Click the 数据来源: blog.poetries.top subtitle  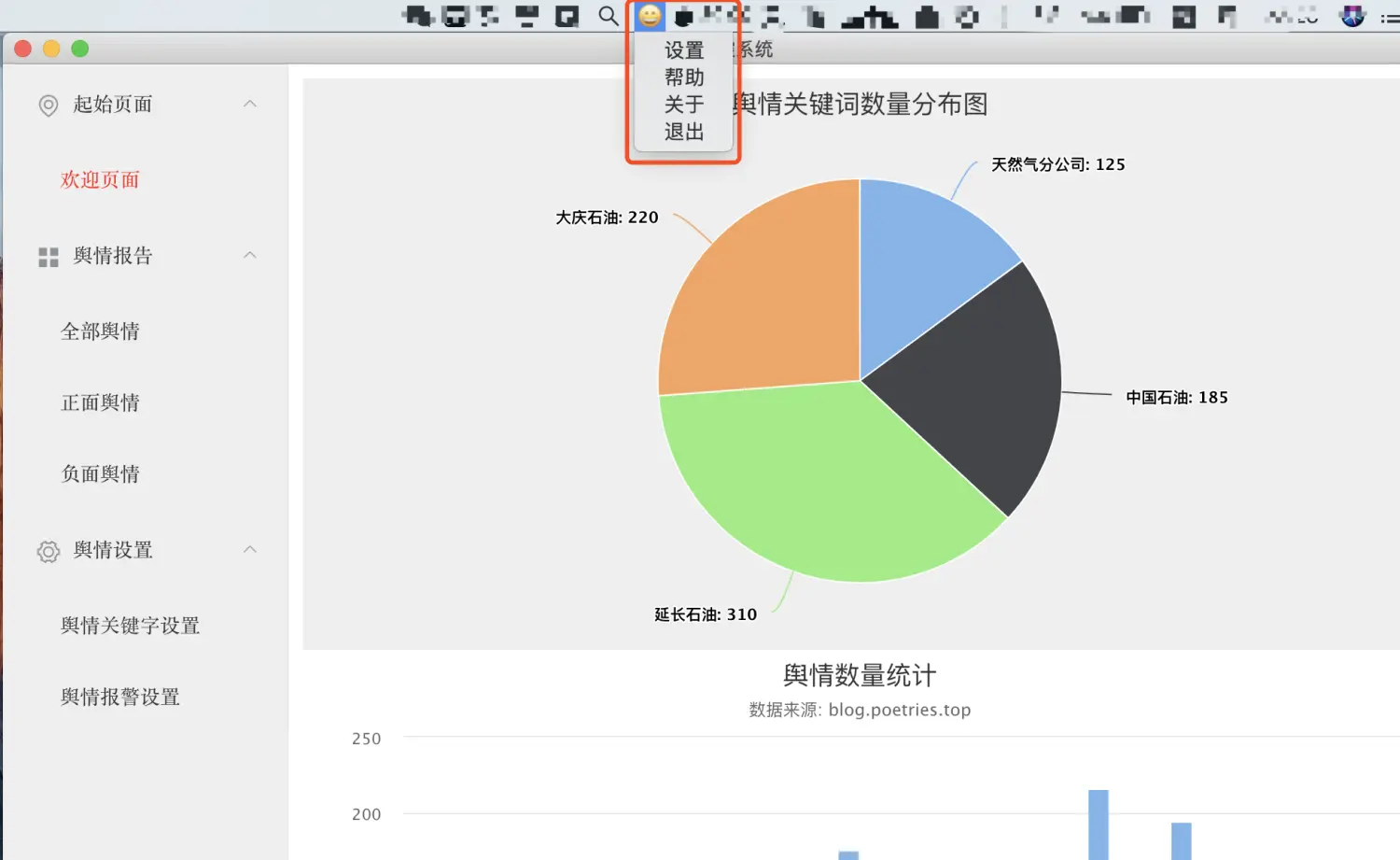pyautogui.click(x=860, y=710)
